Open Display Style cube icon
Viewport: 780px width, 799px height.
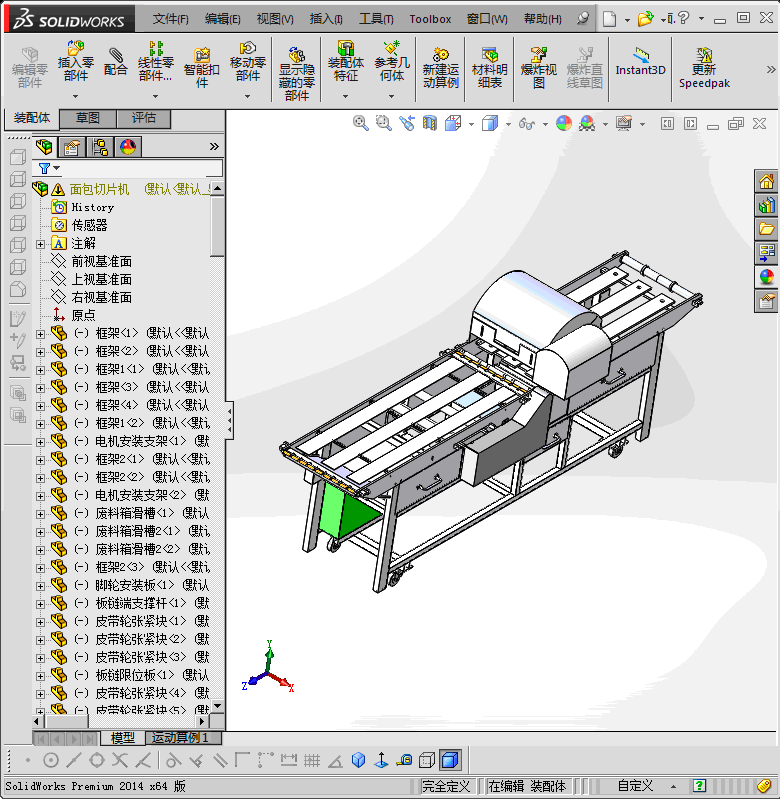(x=490, y=123)
